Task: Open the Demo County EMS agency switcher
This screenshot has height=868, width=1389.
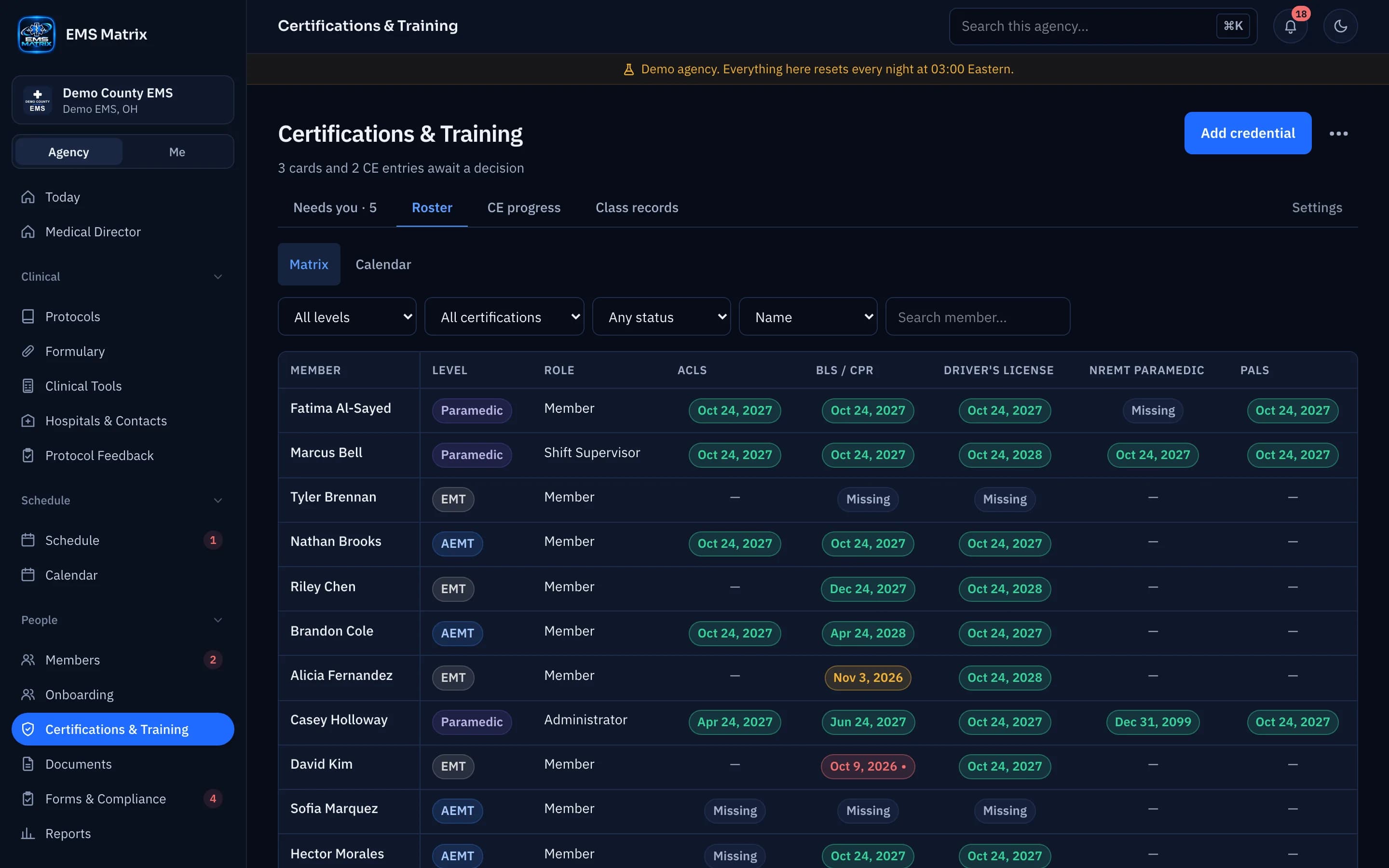Action: [x=122, y=100]
